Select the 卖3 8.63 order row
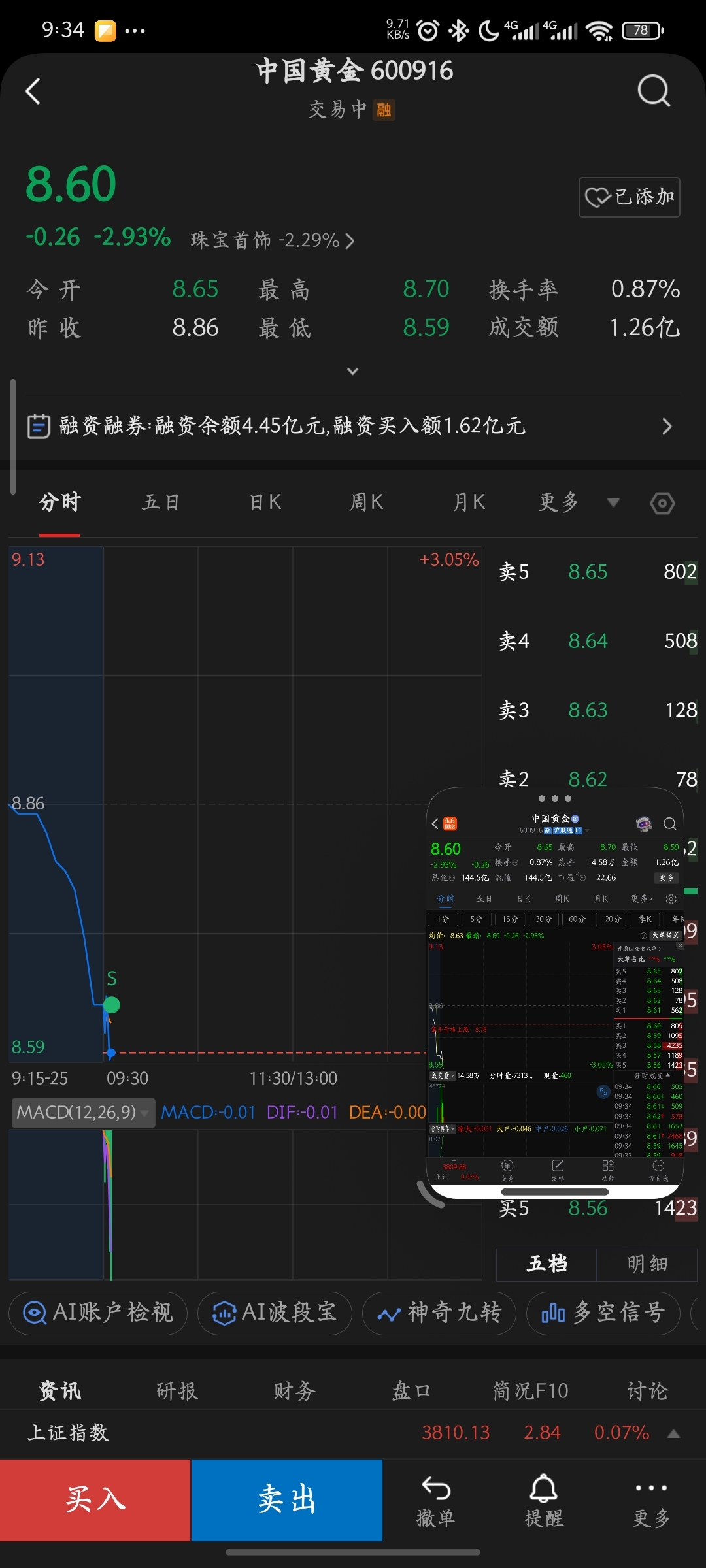This screenshot has width=706, height=1568. coord(597,710)
